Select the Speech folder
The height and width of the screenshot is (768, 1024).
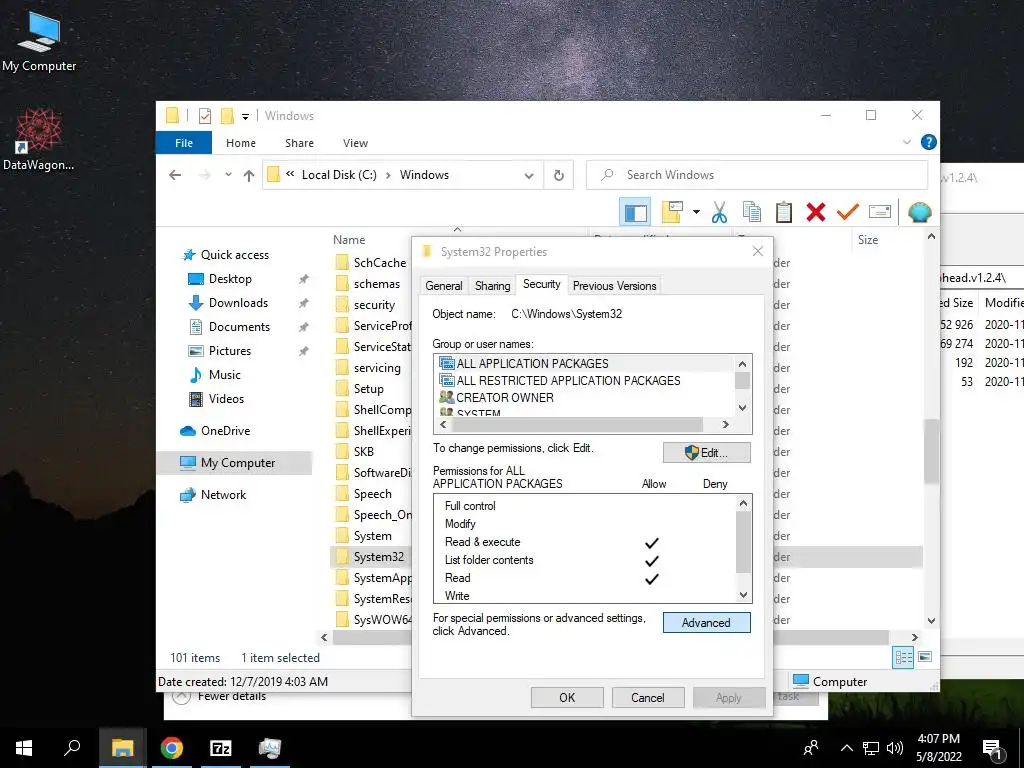pyautogui.click(x=372, y=494)
